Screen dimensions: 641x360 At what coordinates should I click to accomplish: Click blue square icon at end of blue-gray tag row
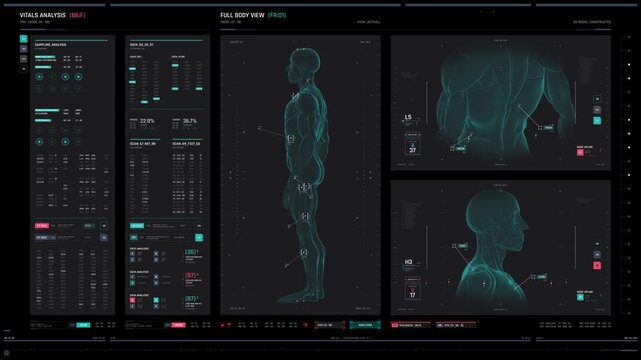point(104,237)
